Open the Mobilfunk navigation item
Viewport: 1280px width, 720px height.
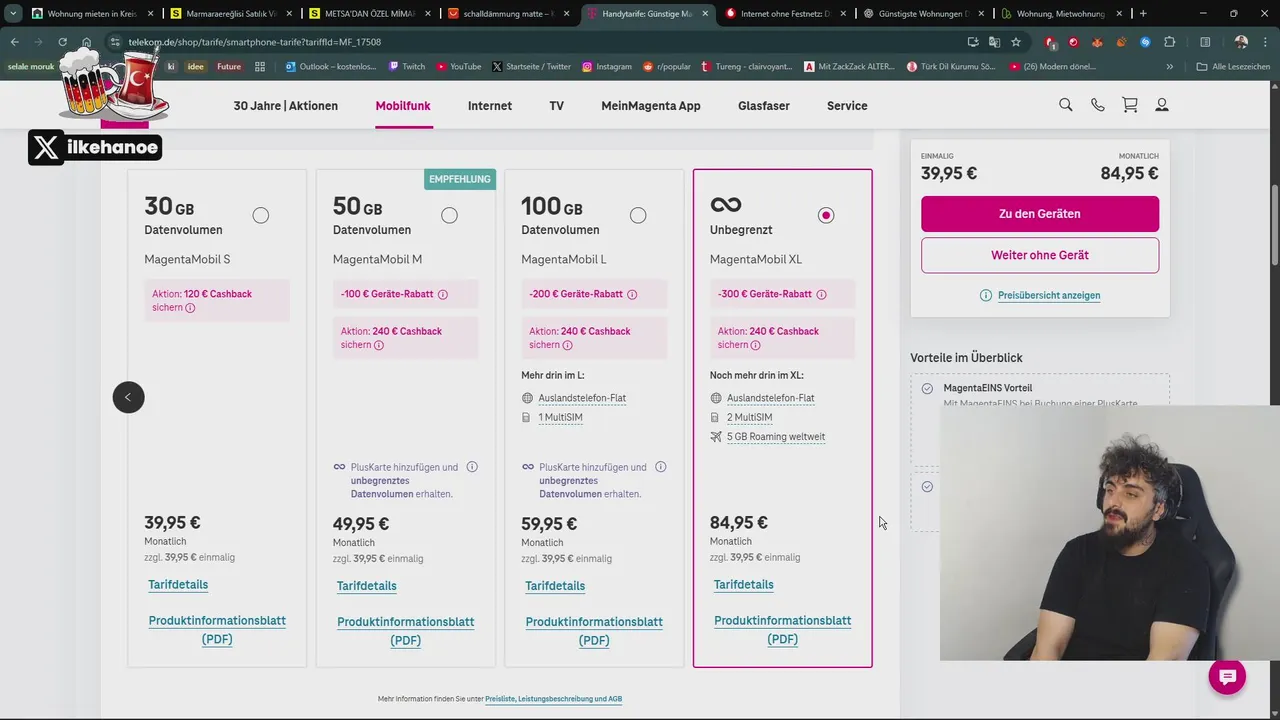[x=403, y=105]
